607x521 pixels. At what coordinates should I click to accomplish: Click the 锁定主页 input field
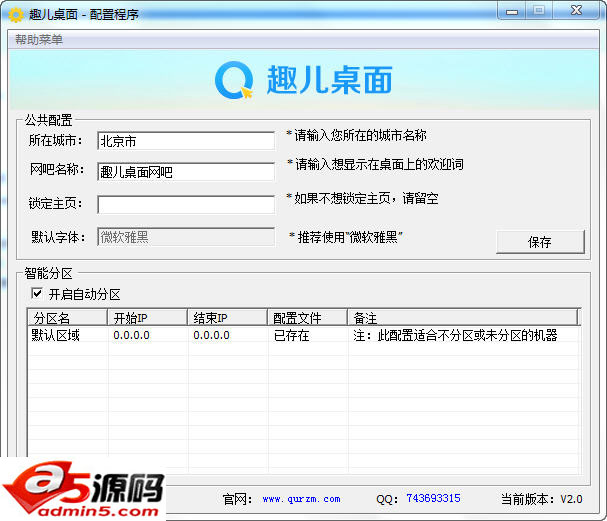click(x=186, y=204)
